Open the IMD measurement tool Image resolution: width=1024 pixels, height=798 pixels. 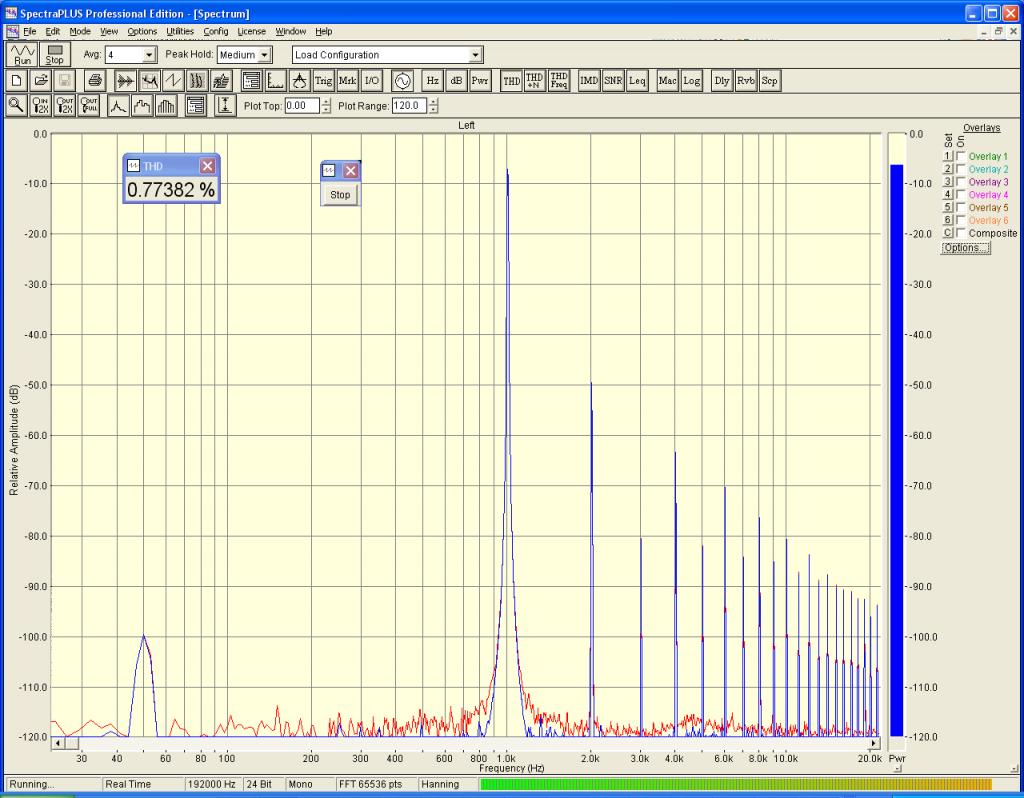click(589, 81)
